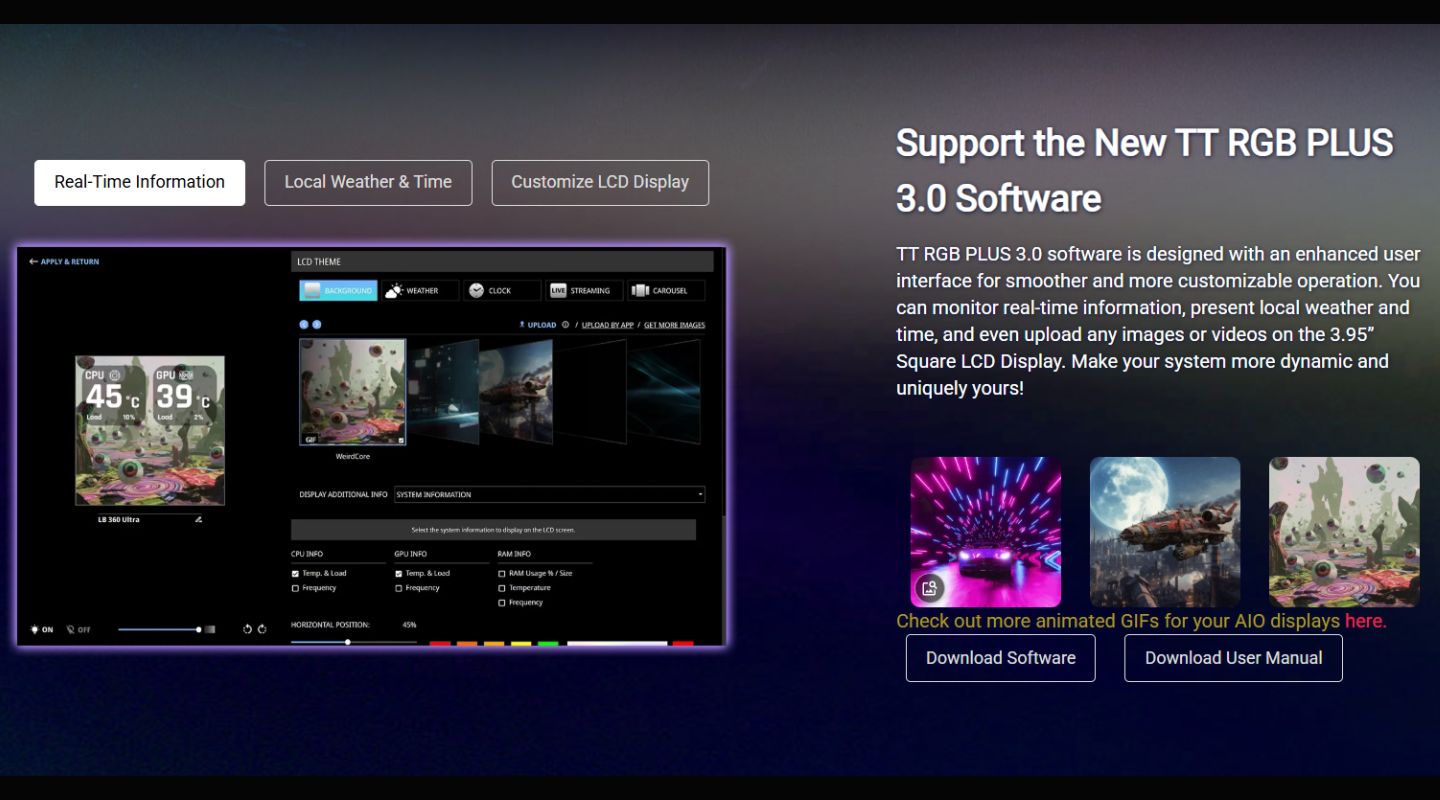Toggle GPU Temp. & Load checkbox
Viewport: 1440px width, 800px height.
398,574
